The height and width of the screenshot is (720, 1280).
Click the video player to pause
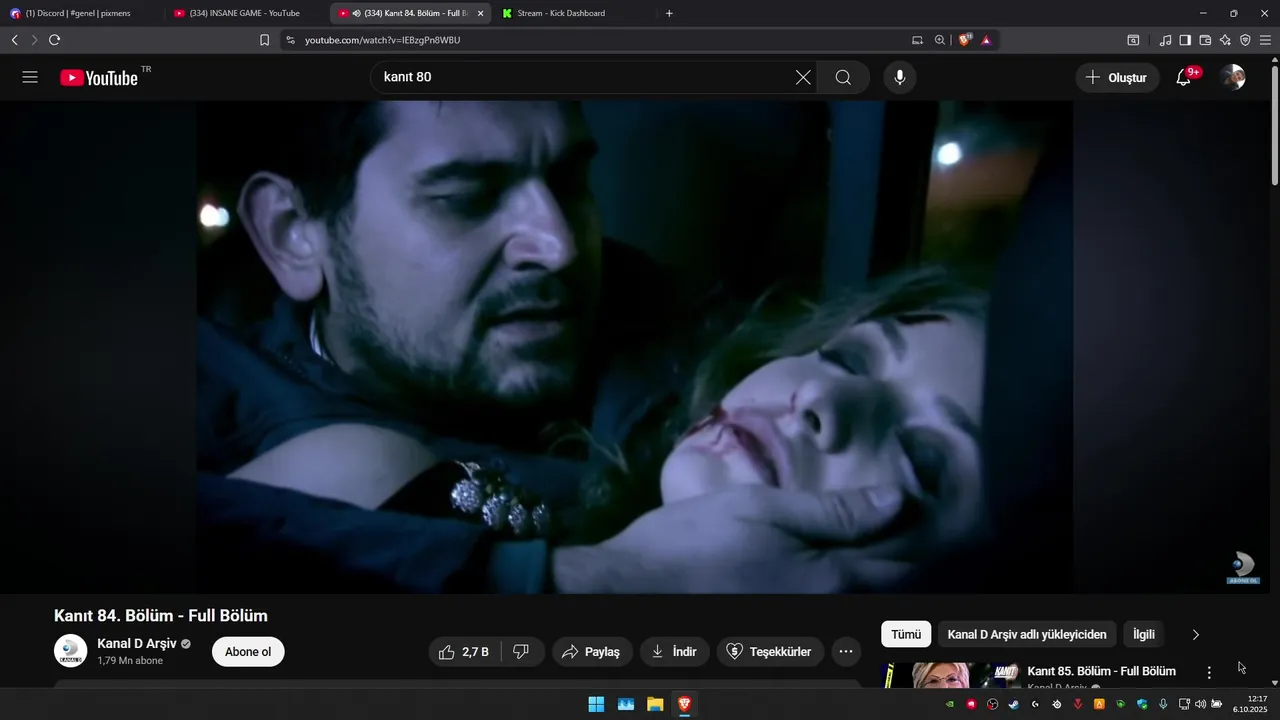635,346
